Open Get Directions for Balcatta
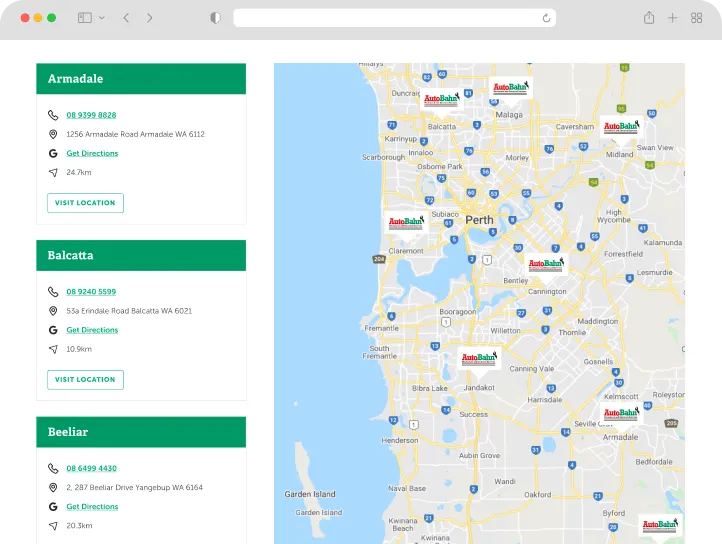722x544 pixels. click(x=92, y=330)
